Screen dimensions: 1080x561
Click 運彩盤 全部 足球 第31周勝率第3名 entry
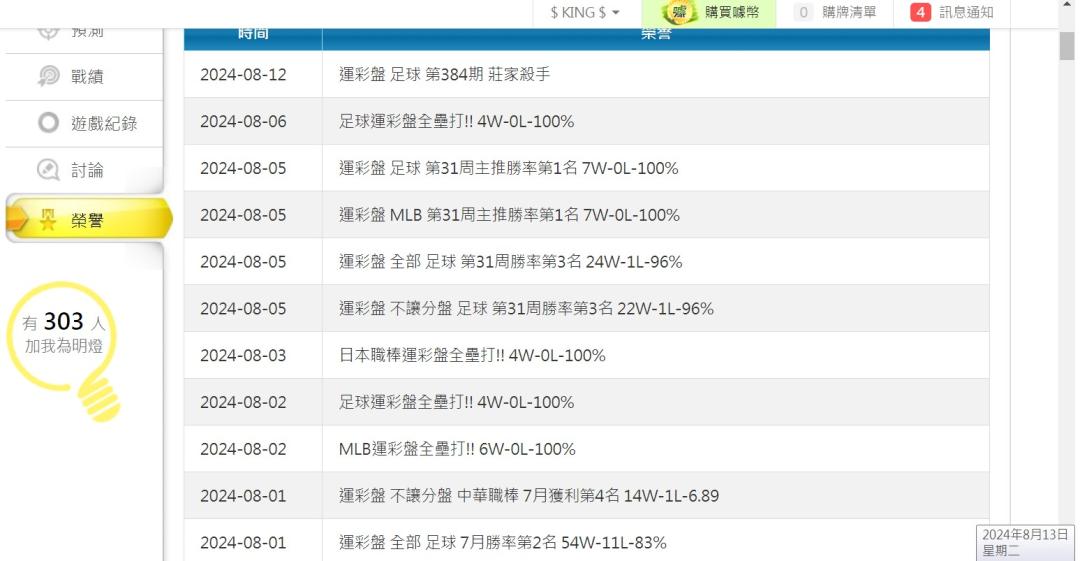[510, 262]
